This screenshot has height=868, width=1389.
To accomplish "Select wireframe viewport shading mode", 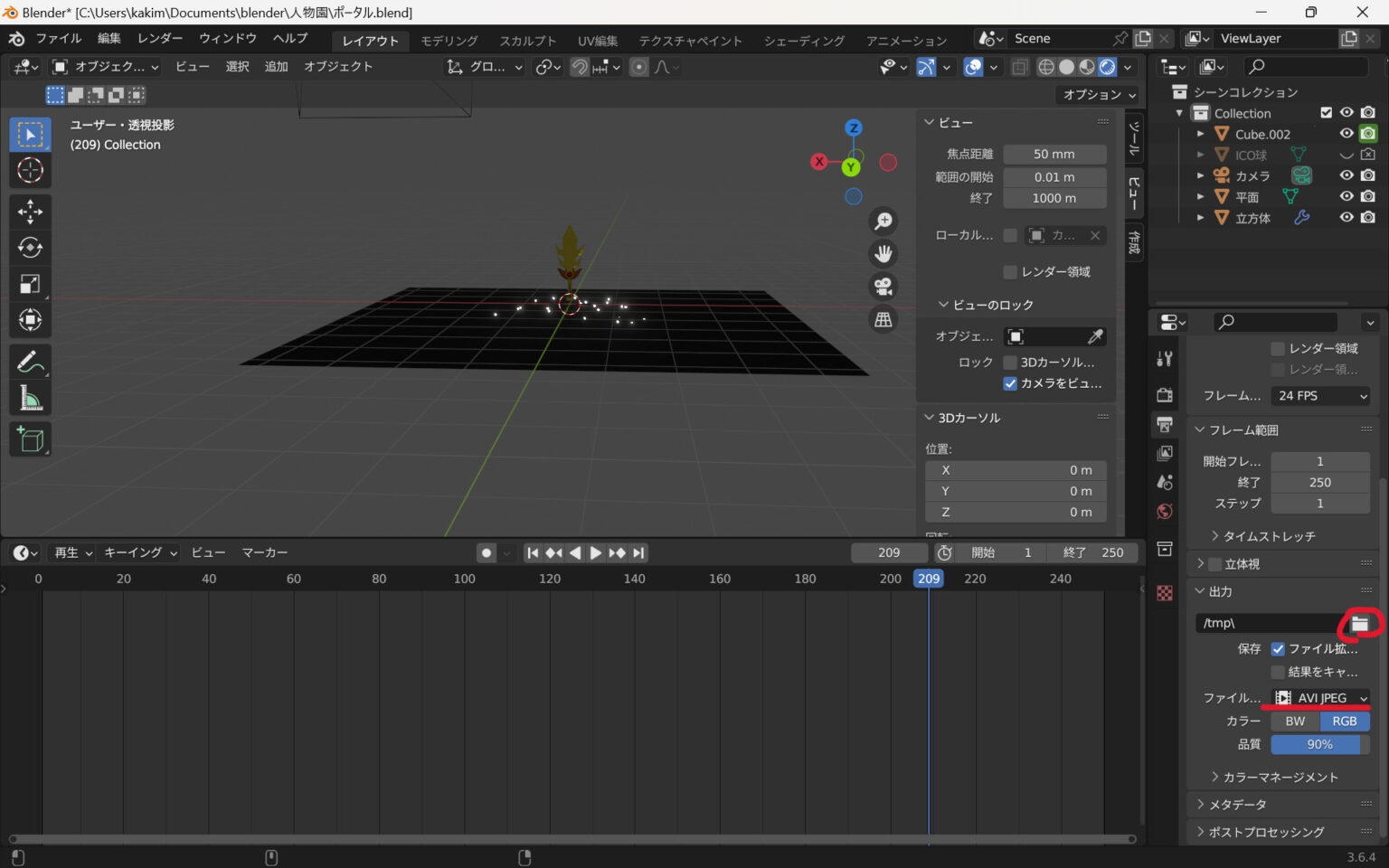I will pos(1046,67).
